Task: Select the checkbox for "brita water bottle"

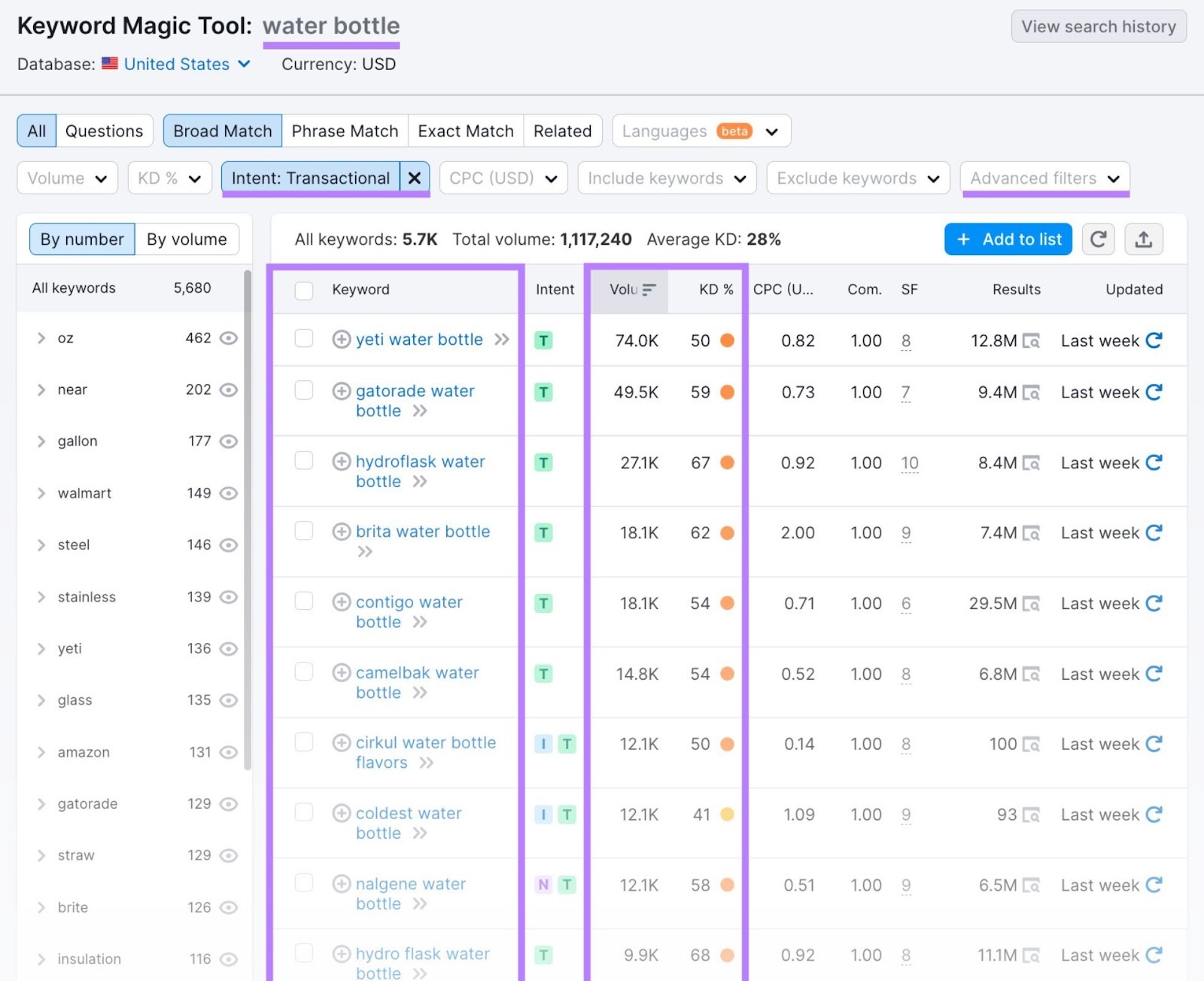Action: [x=303, y=531]
